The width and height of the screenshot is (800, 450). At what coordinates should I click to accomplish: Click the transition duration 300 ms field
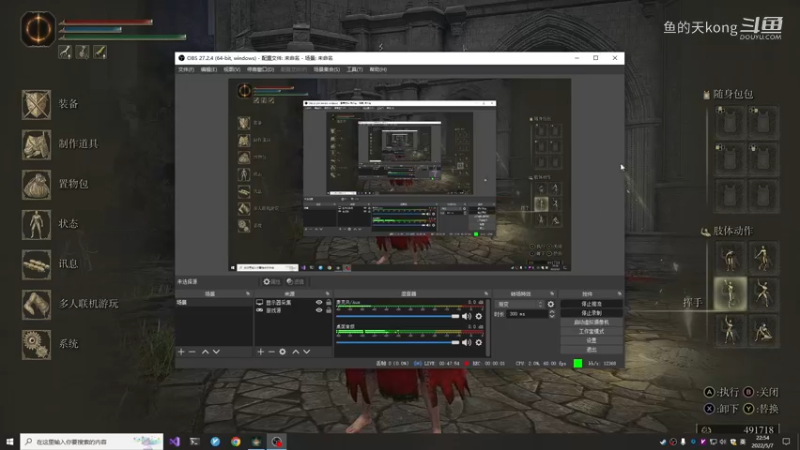528,314
